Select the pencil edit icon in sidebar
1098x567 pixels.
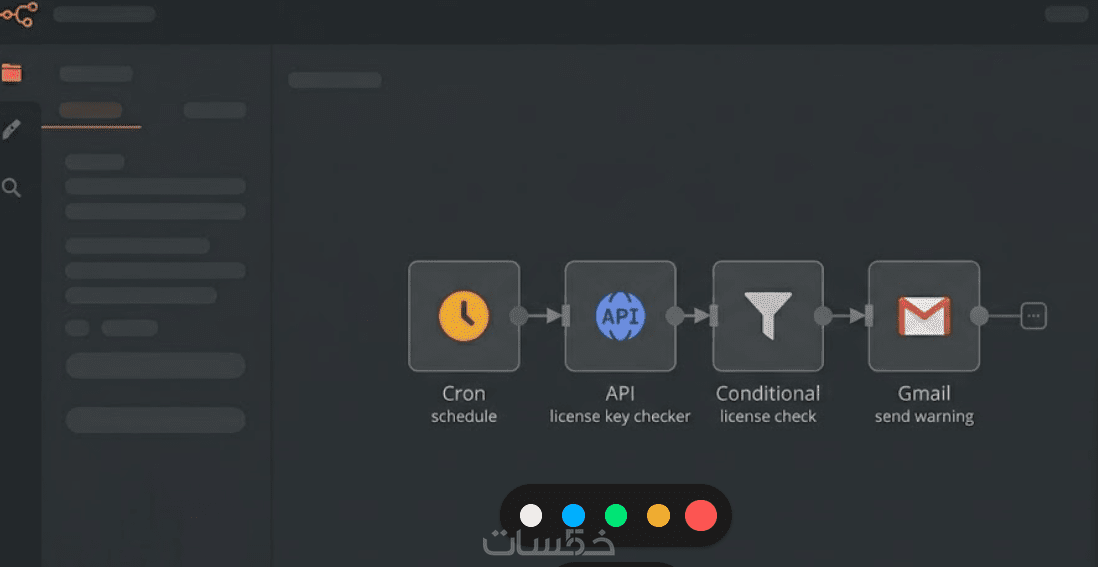tap(12, 129)
